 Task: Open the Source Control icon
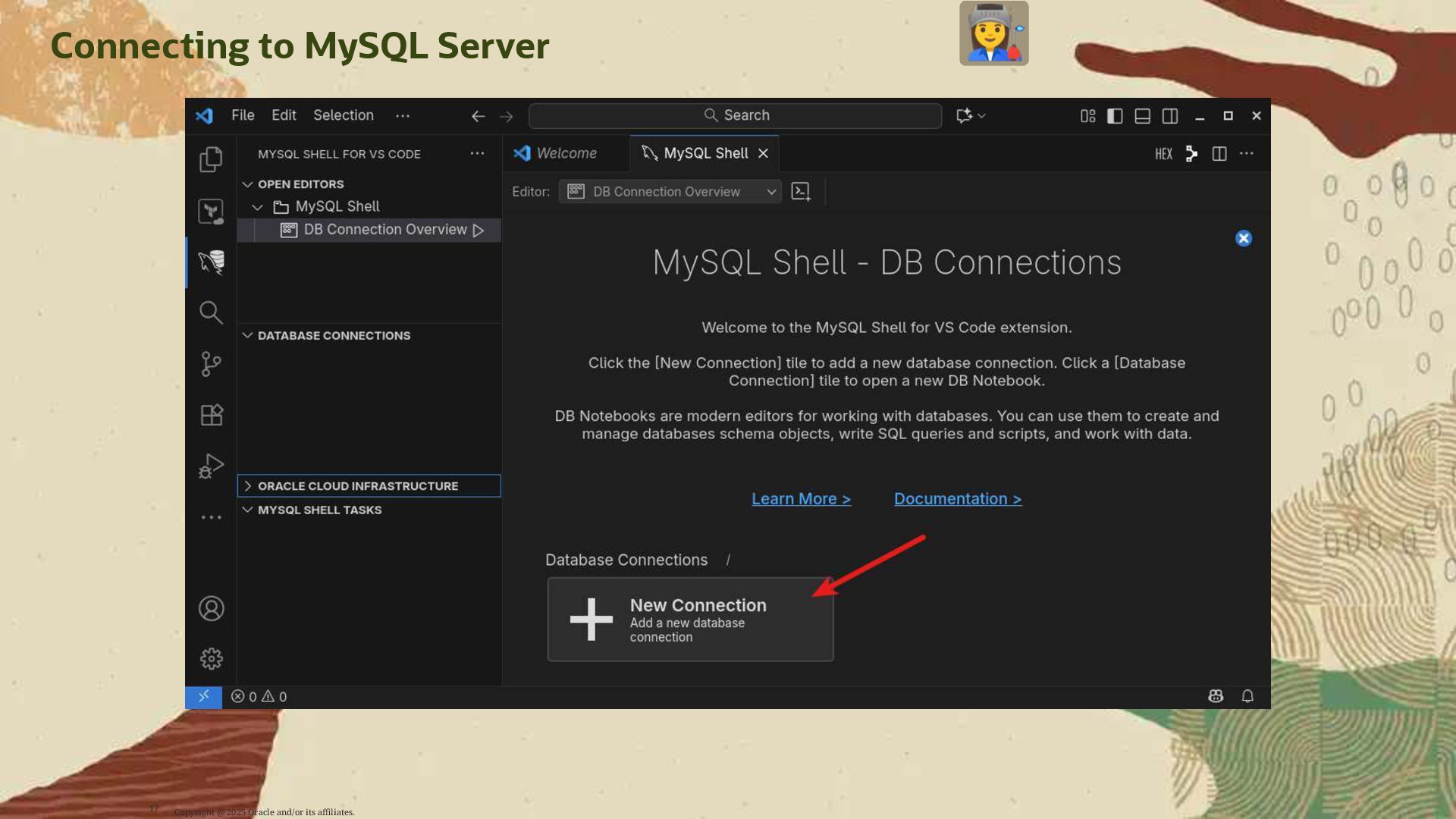click(211, 364)
